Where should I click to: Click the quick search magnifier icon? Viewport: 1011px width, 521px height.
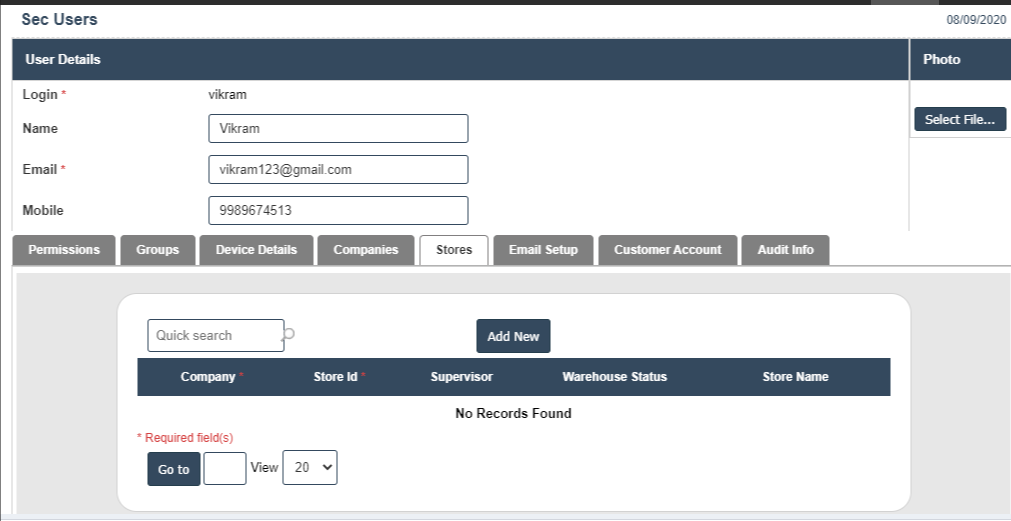[x=290, y=335]
